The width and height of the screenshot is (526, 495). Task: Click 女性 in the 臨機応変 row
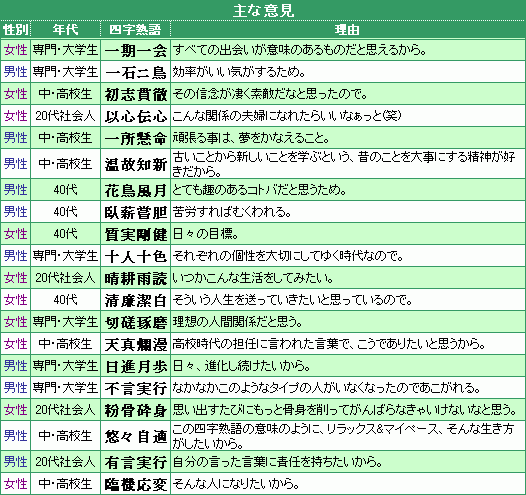(x=15, y=484)
